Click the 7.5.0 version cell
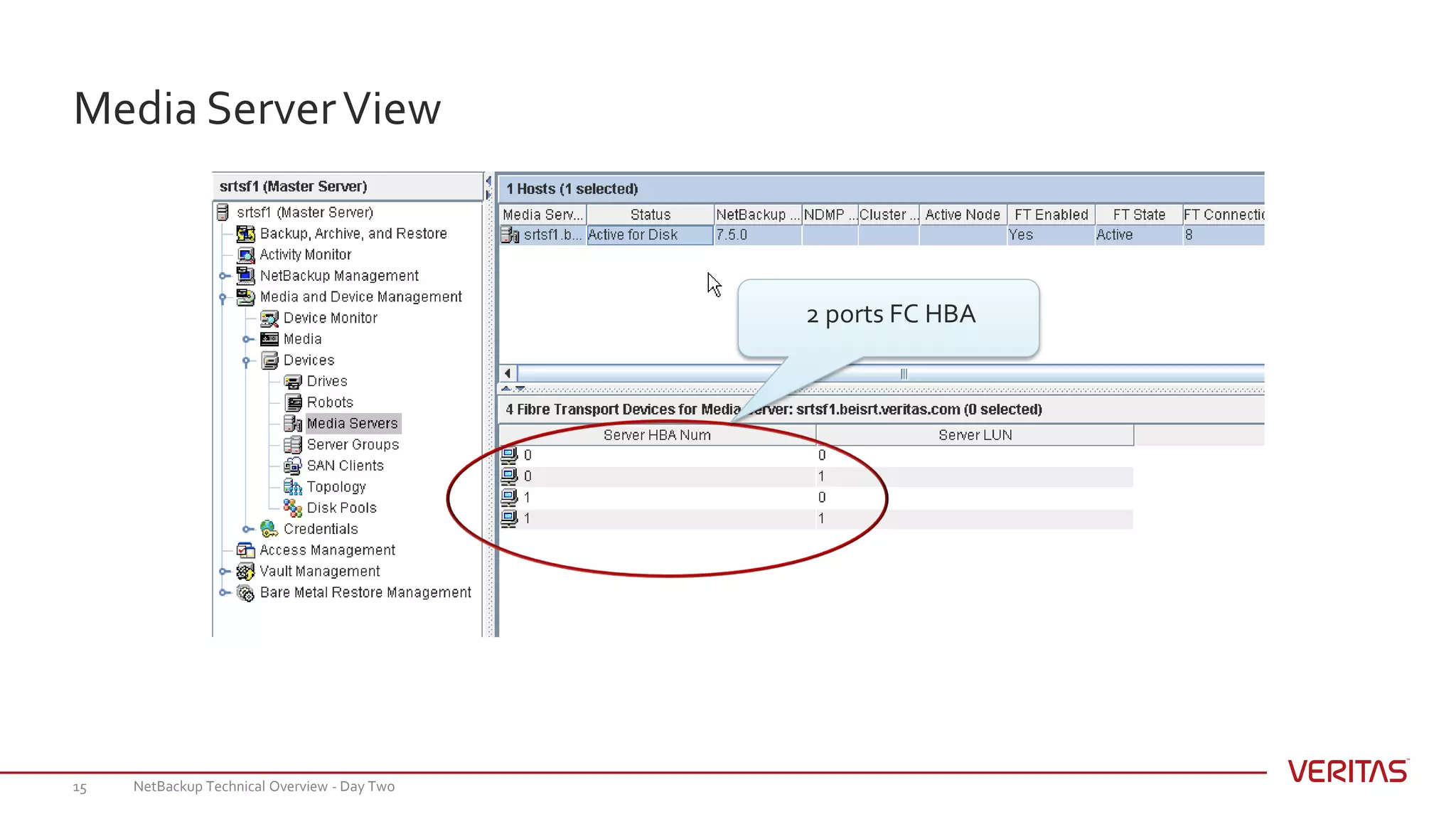 click(758, 235)
